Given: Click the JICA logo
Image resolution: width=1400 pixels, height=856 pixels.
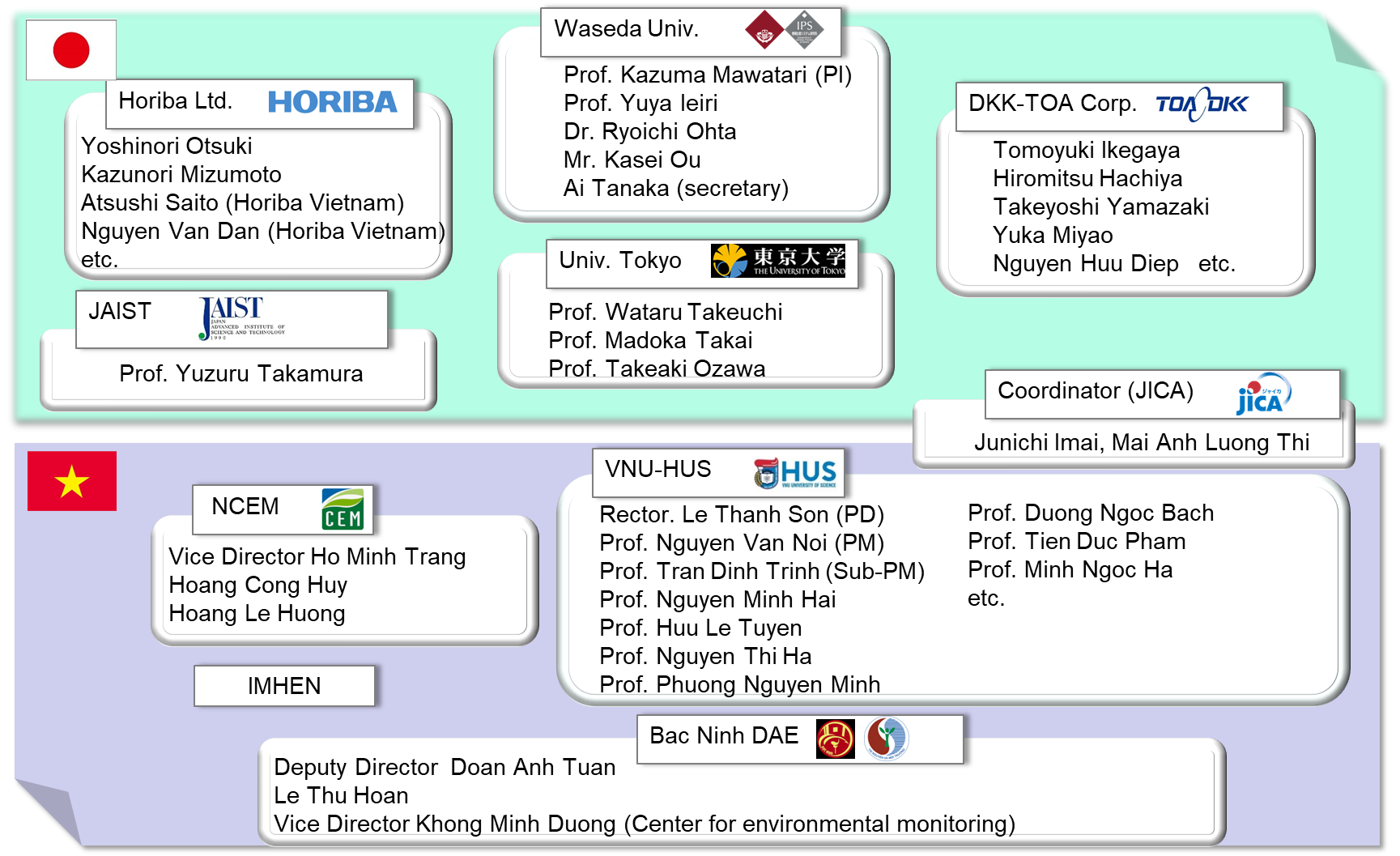Looking at the screenshot, I should coord(1262,394).
